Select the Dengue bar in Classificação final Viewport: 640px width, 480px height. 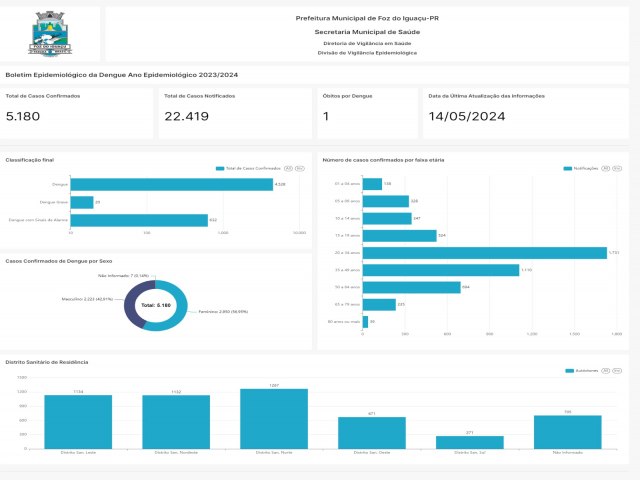coord(172,184)
